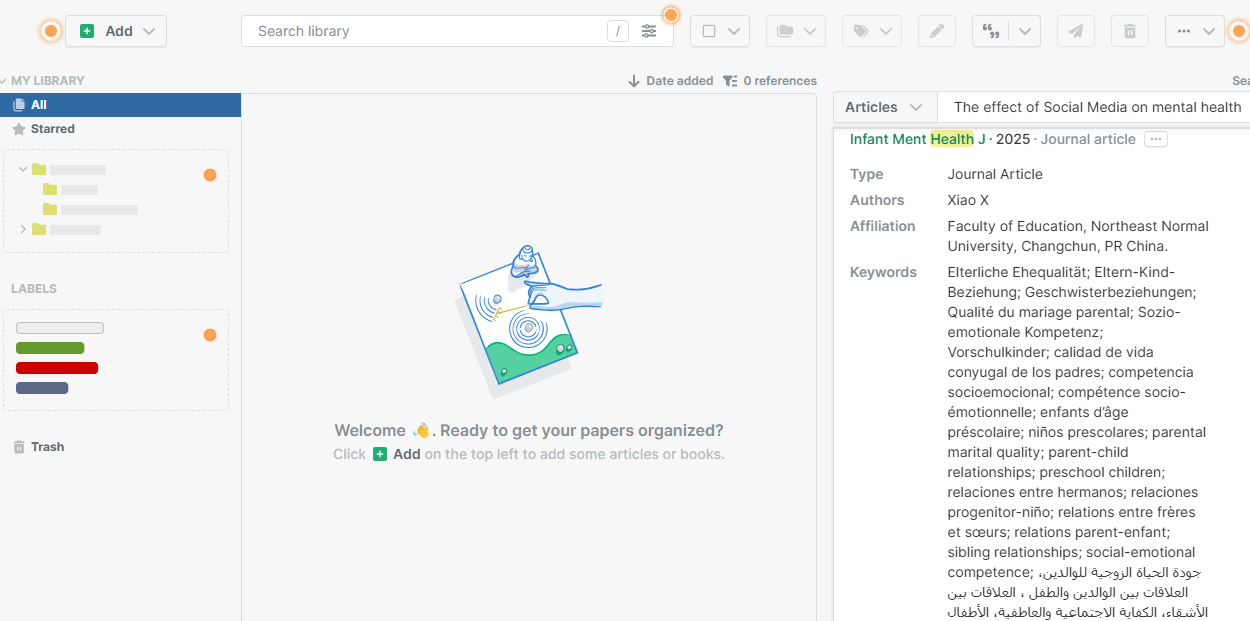Viewport: 1250px width, 621px height.
Task: Click the trash icon in the toolbar
Action: [1130, 31]
